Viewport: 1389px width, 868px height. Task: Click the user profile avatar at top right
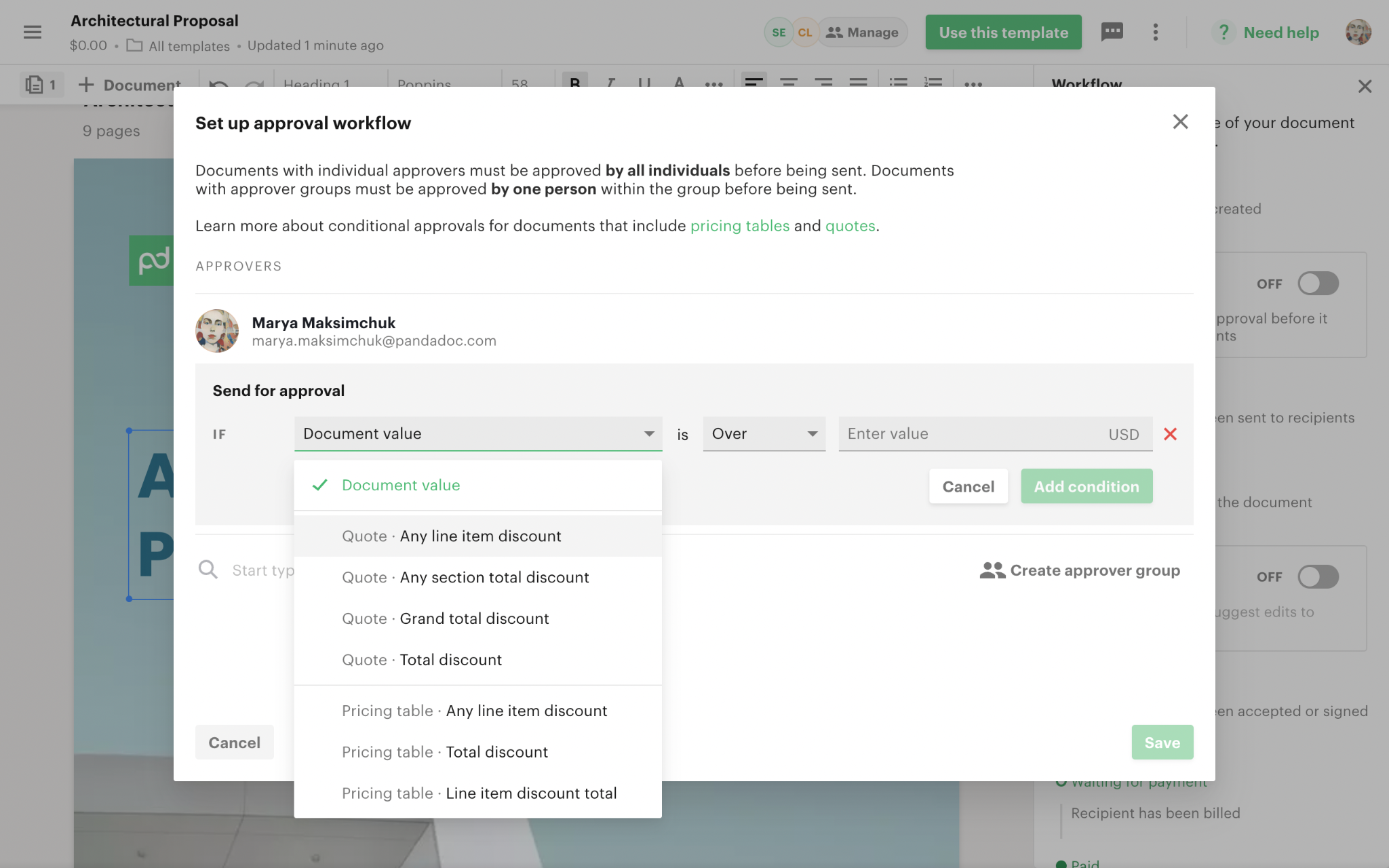[1358, 32]
